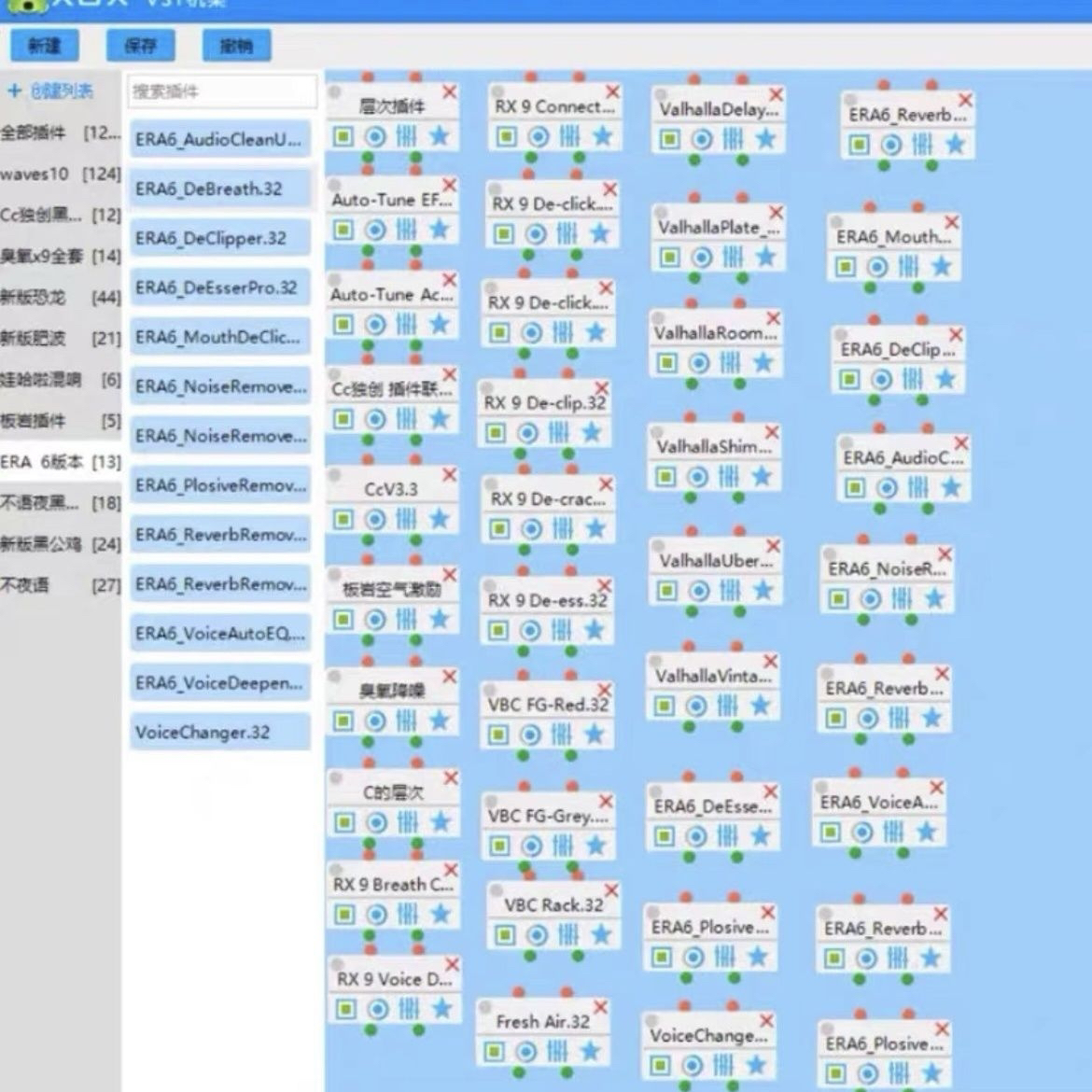Click the star icon on the 层次插件 node
Viewport: 1092px width, 1092px height.
click(x=439, y=136)
